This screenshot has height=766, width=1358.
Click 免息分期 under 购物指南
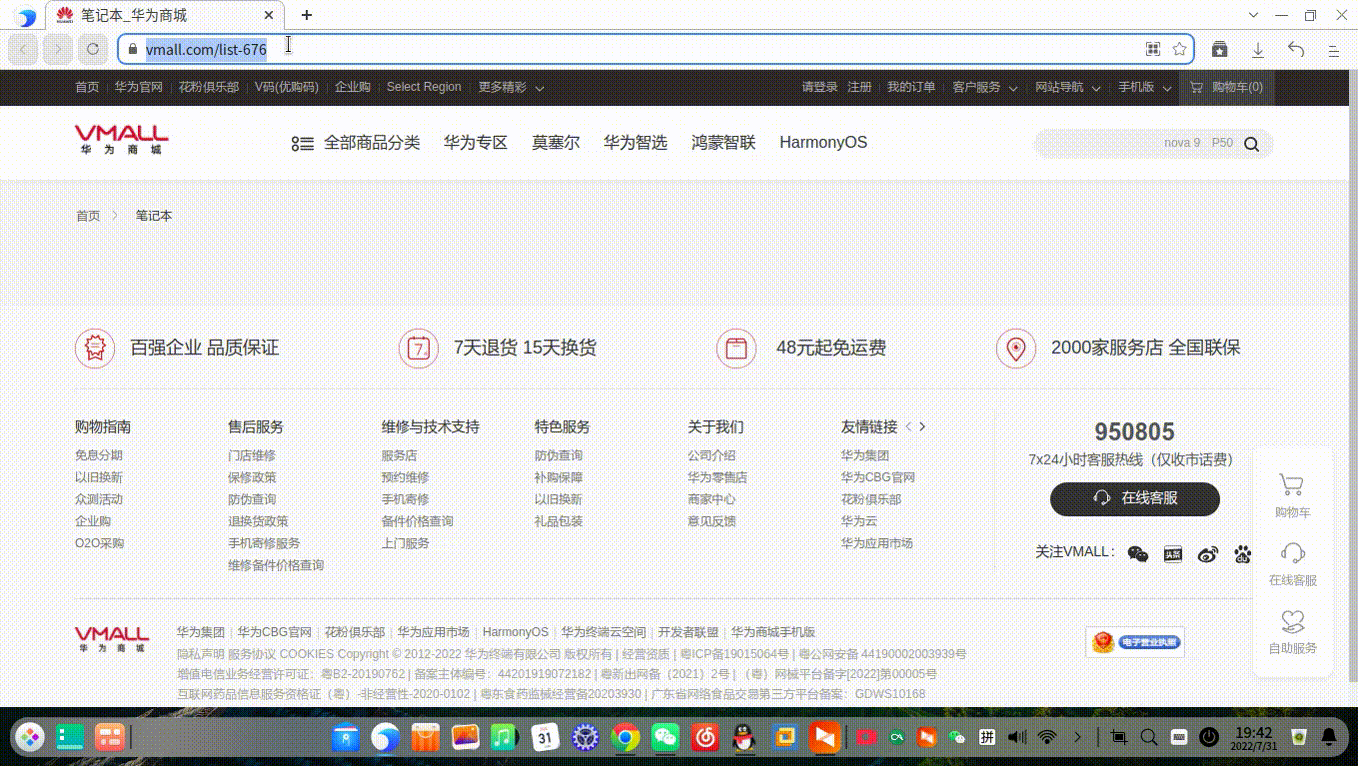click(99, 455)
